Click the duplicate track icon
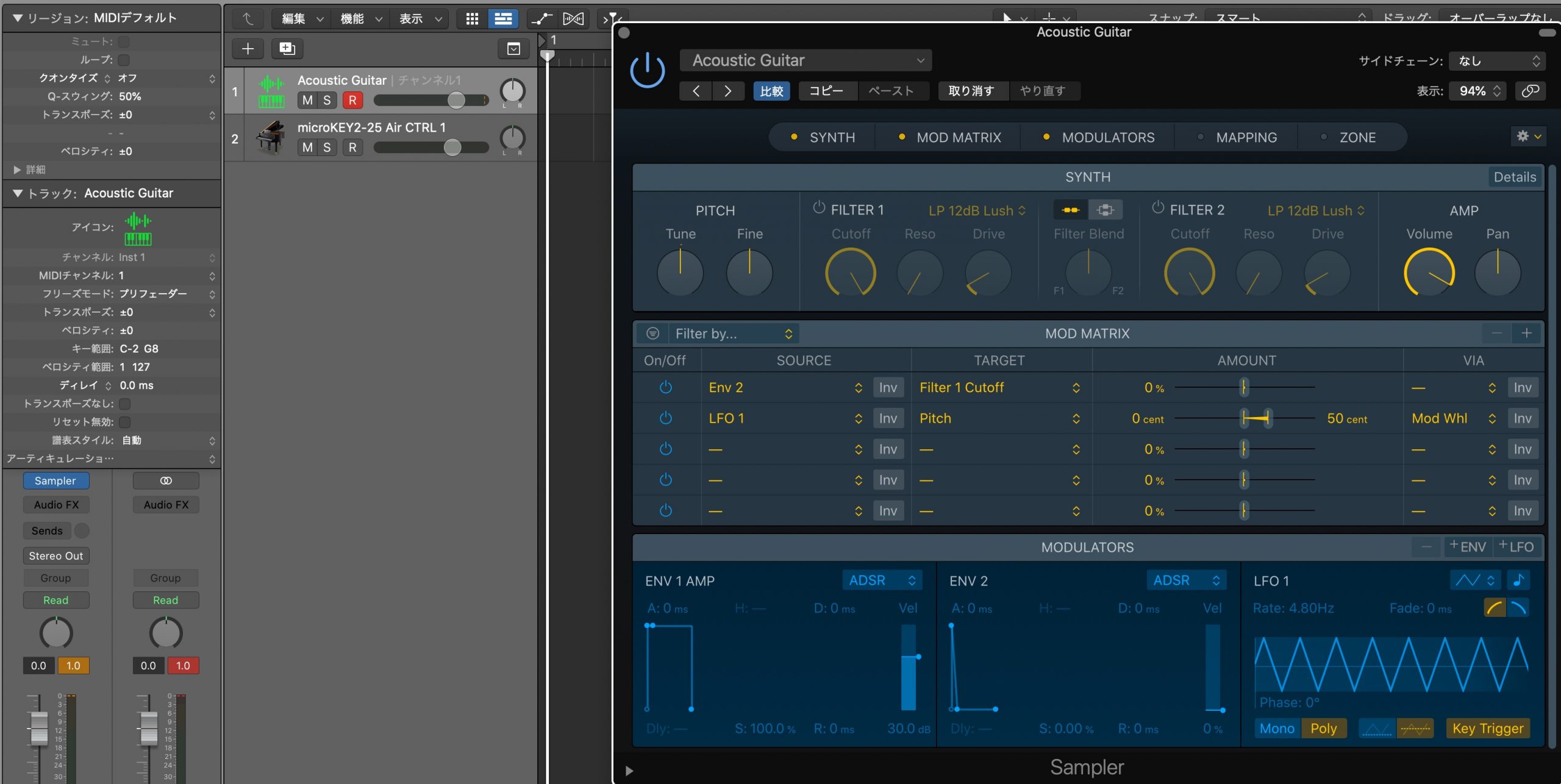 287,49
